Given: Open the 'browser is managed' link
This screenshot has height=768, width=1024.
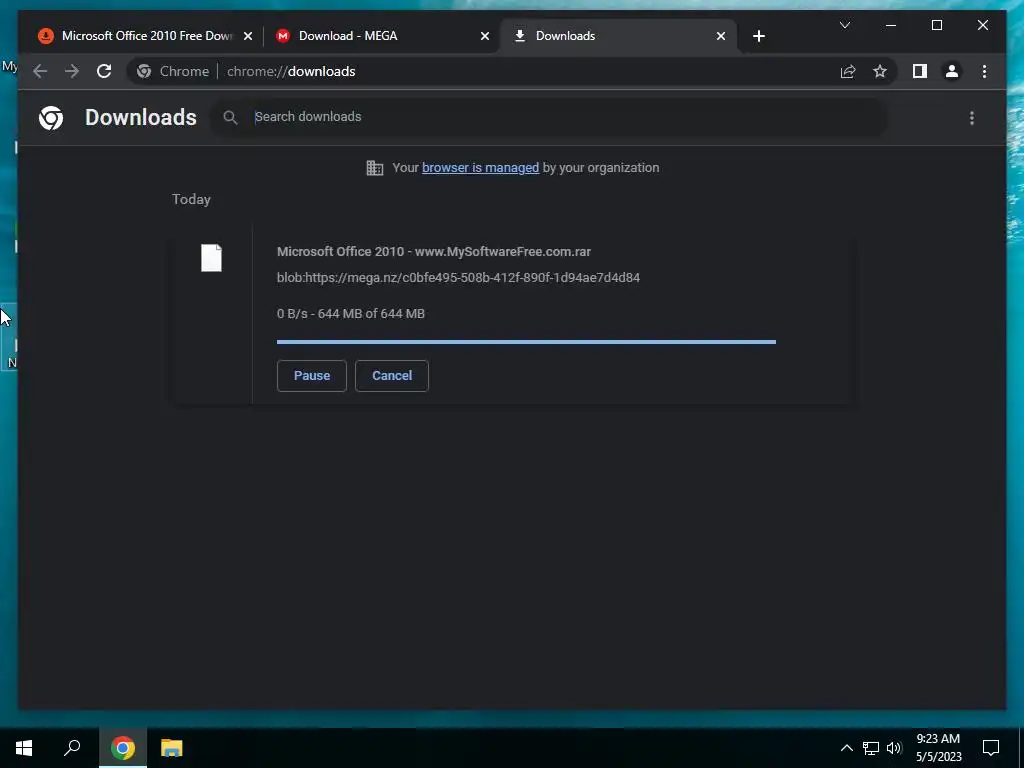Looking at the screenshot, I should pos(481,168).
